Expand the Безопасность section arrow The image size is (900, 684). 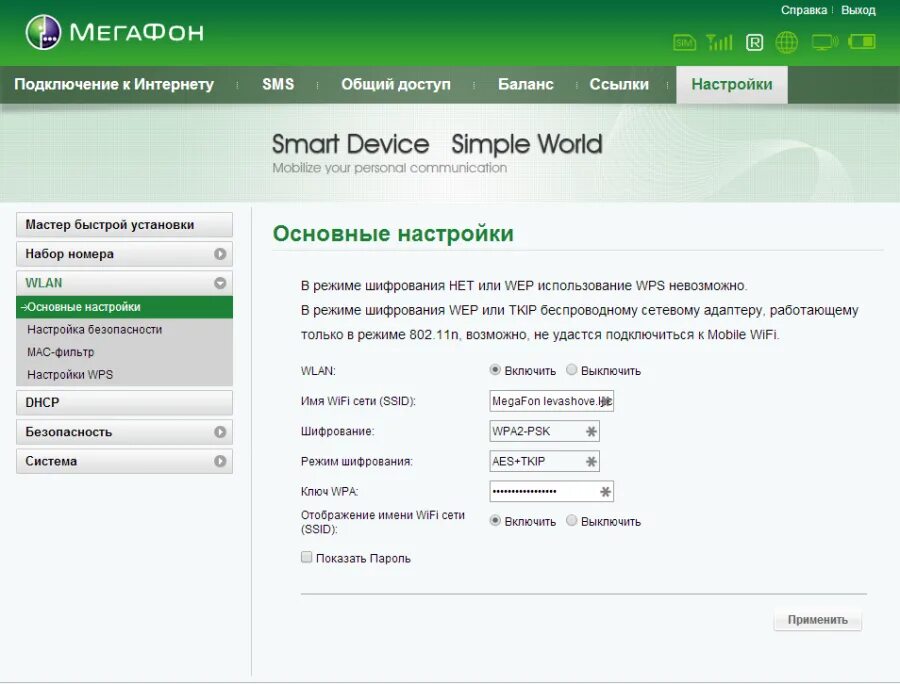click(x=220, y=432)
